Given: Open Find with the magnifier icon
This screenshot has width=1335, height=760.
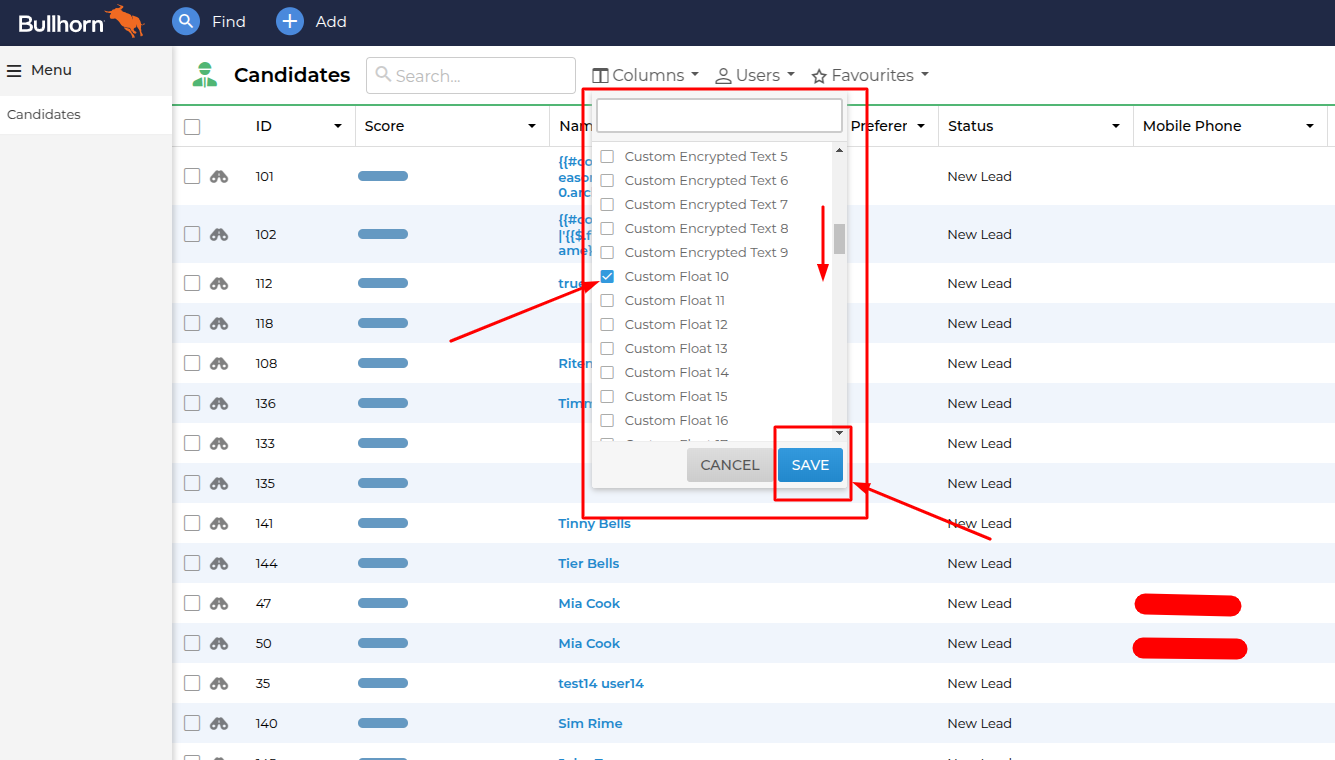Looking at the screenshot, I should [x=185, y=20].
